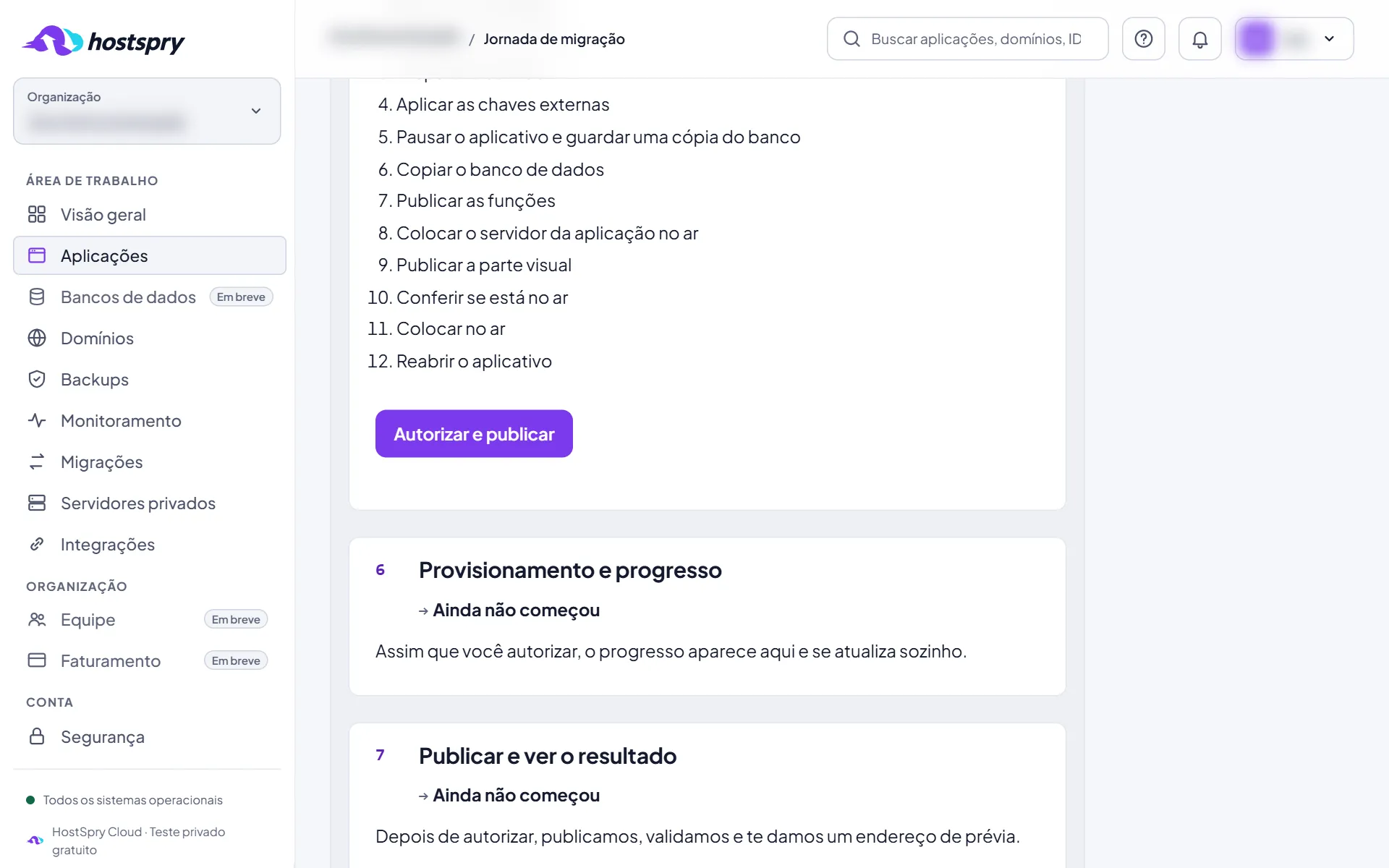
Task: Click the Visão geral grid icon
Action: pyautogui.click(x=37, y=214)
